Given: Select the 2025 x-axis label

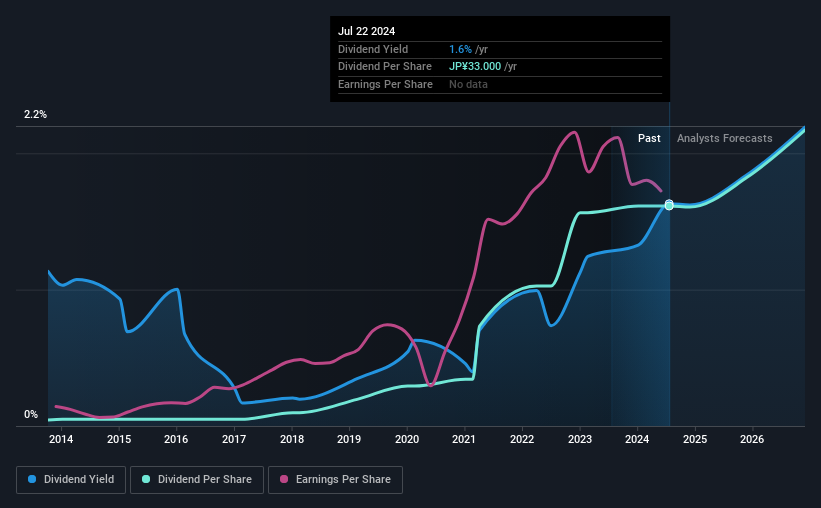Looking at the screenshot, I should (x=695, y=439).
